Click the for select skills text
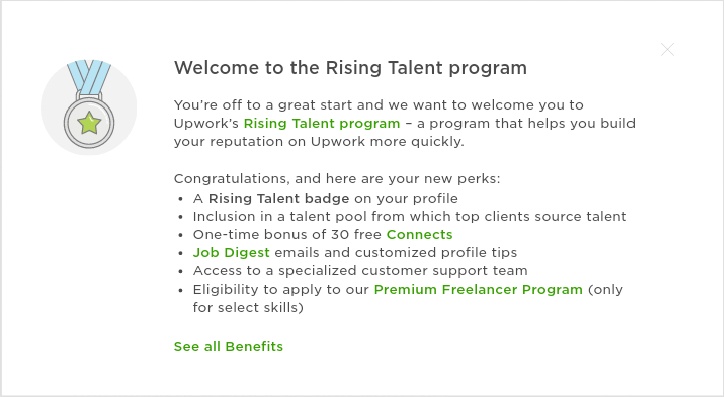This screenshot has height=397, width=724. [248, 307]
